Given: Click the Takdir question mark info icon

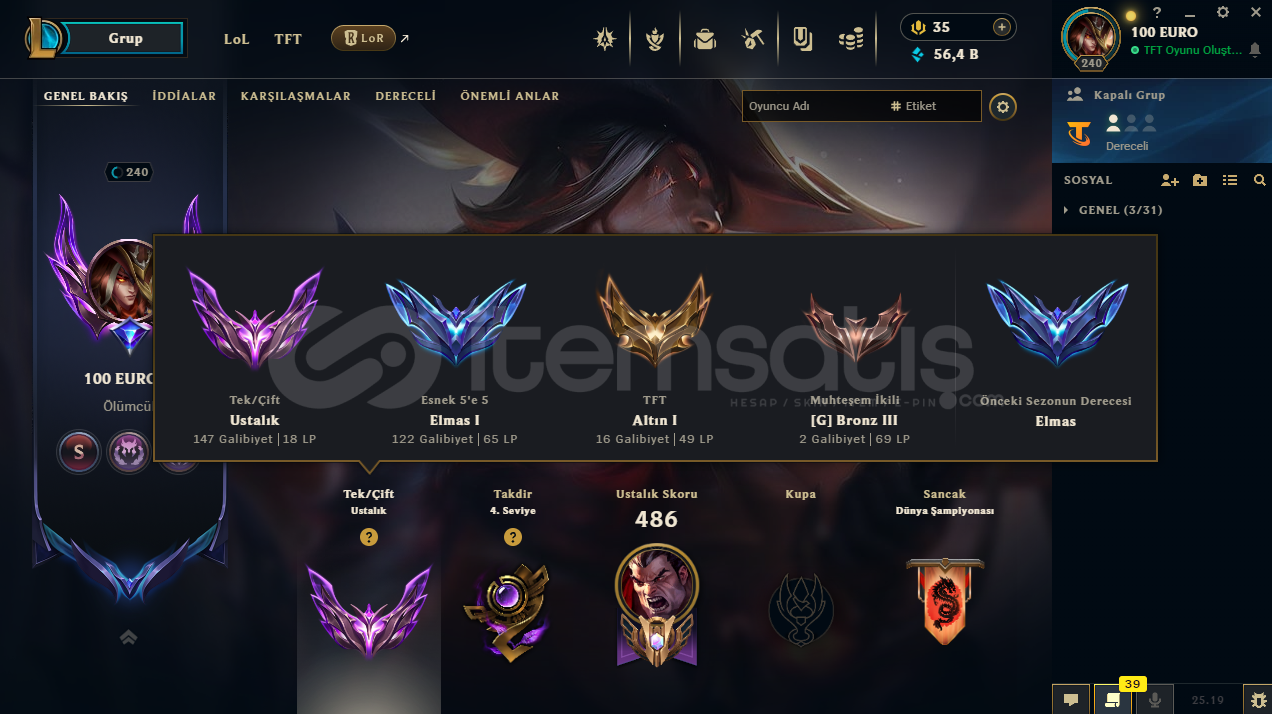Looking at the screenshot, I should pyautogui.click(x=513, y=537).
